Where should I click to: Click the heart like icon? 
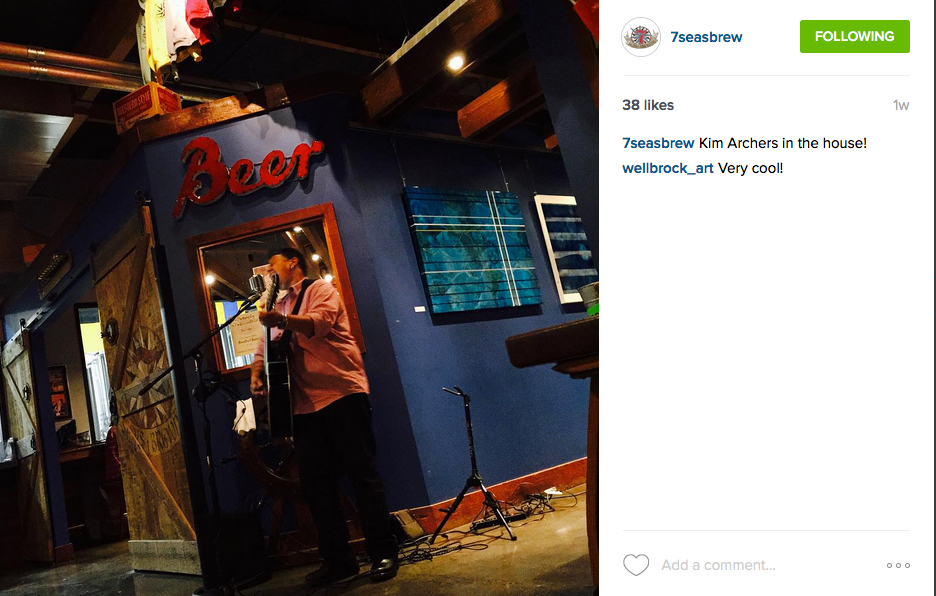636,565
